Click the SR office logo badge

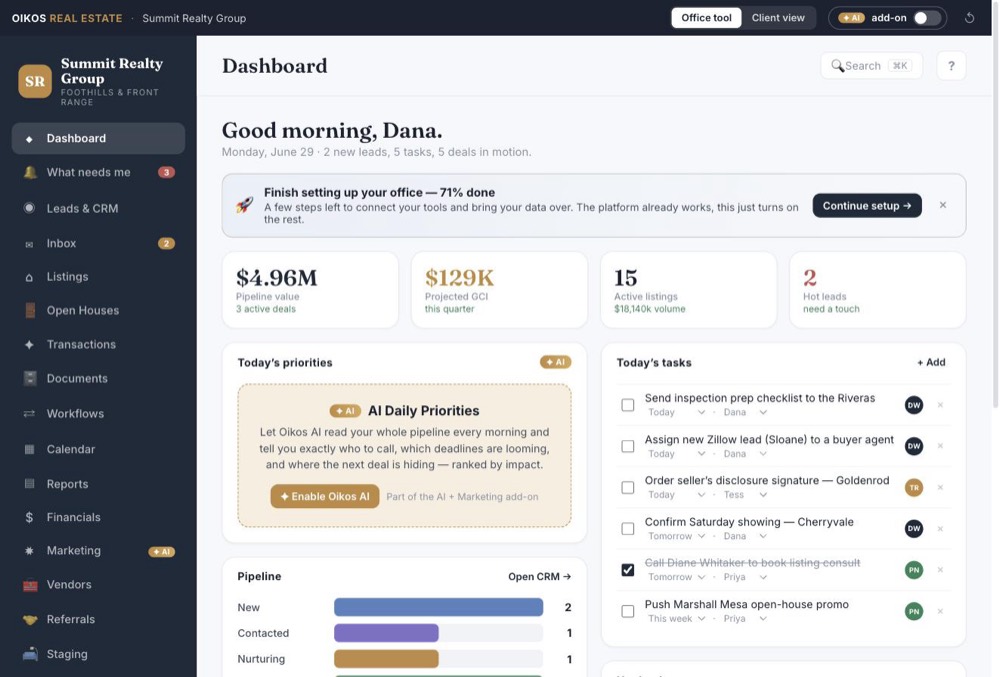35,81
